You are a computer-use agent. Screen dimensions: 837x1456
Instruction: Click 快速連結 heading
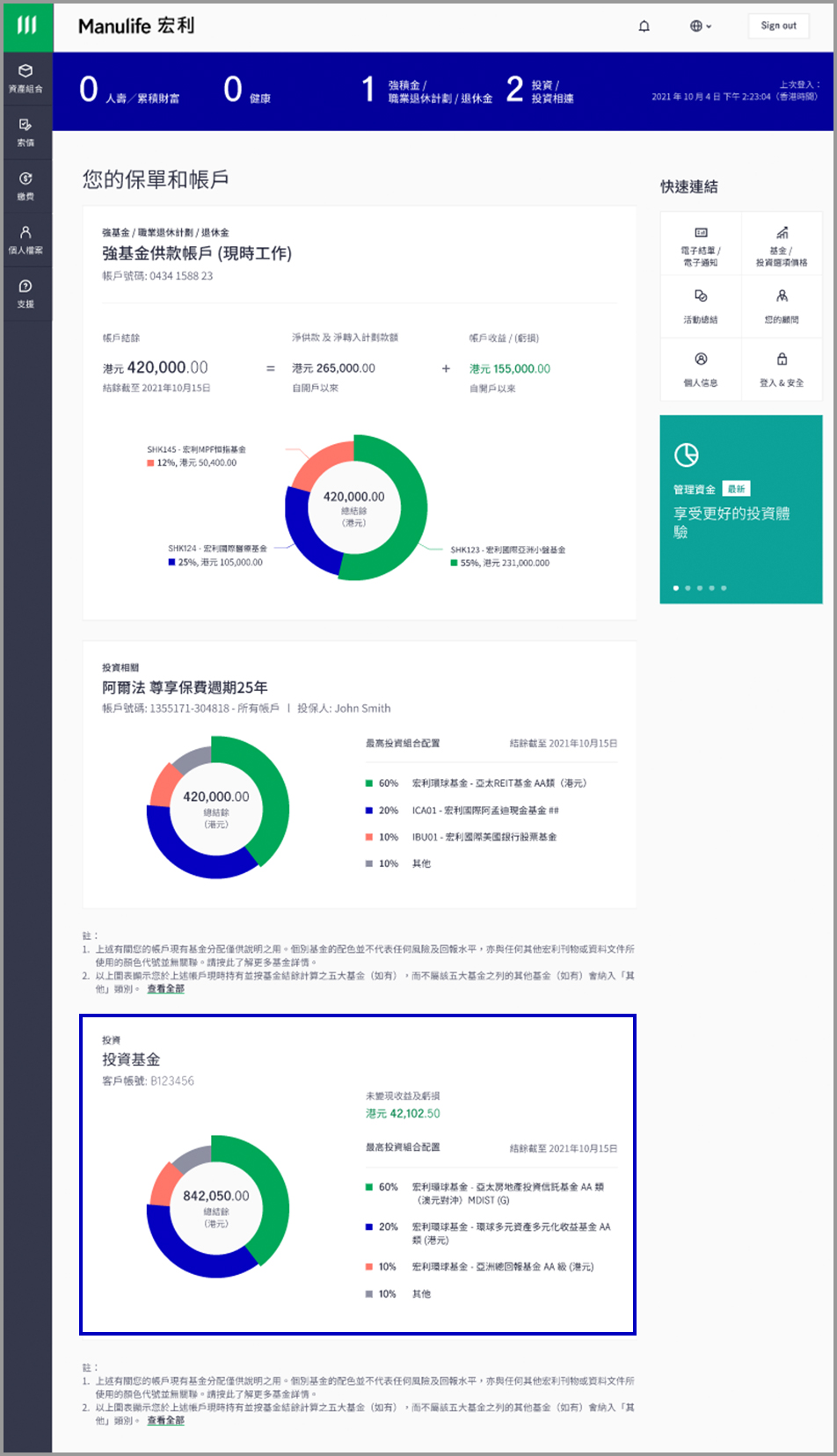point(689,186)
